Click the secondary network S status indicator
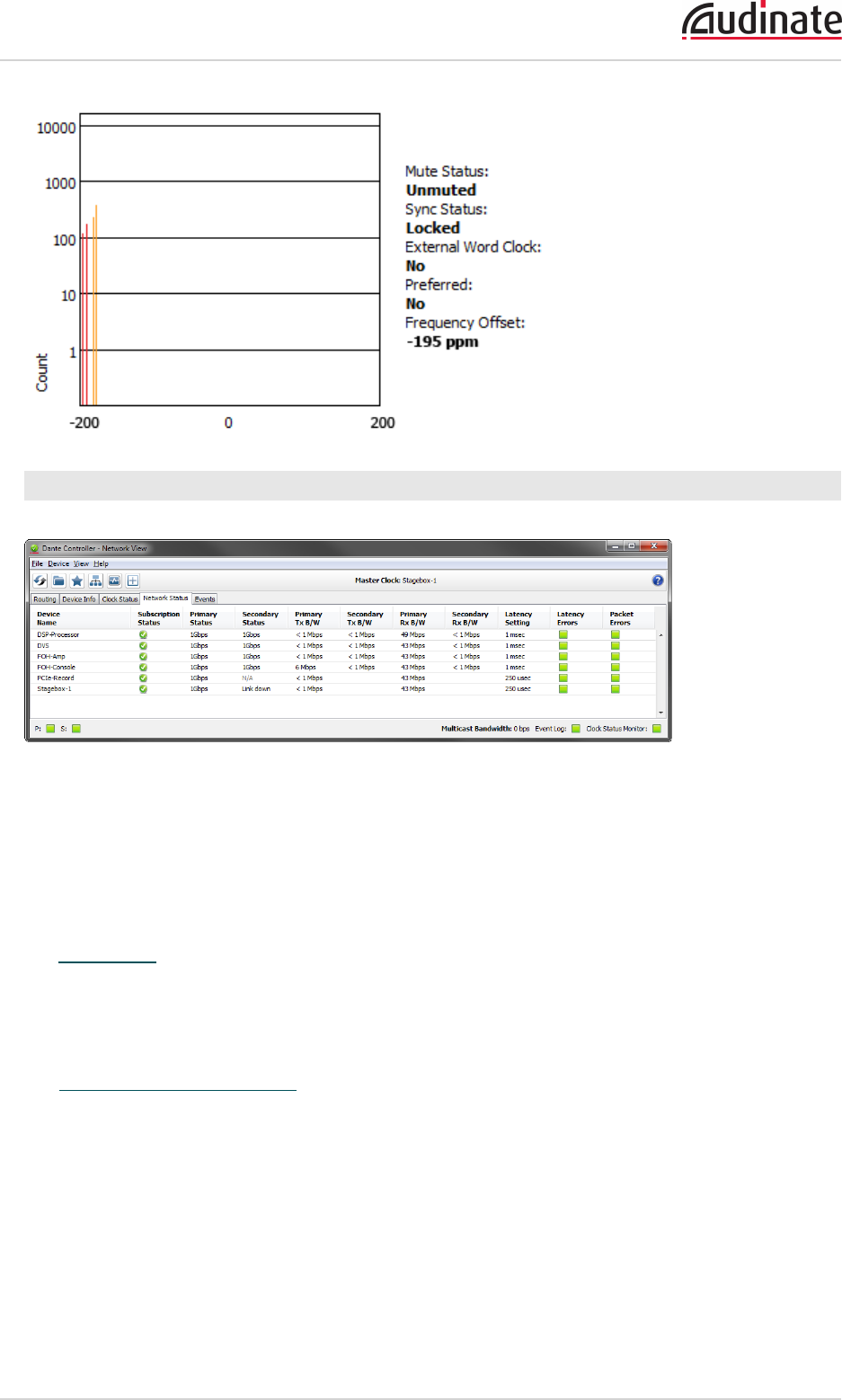 pos(76,729)
